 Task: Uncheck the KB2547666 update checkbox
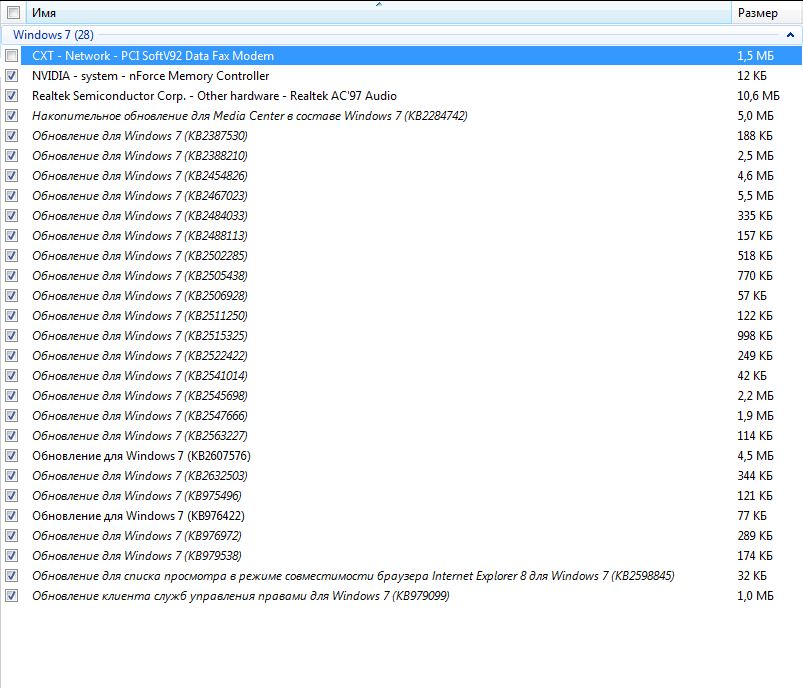click(11, 415)
